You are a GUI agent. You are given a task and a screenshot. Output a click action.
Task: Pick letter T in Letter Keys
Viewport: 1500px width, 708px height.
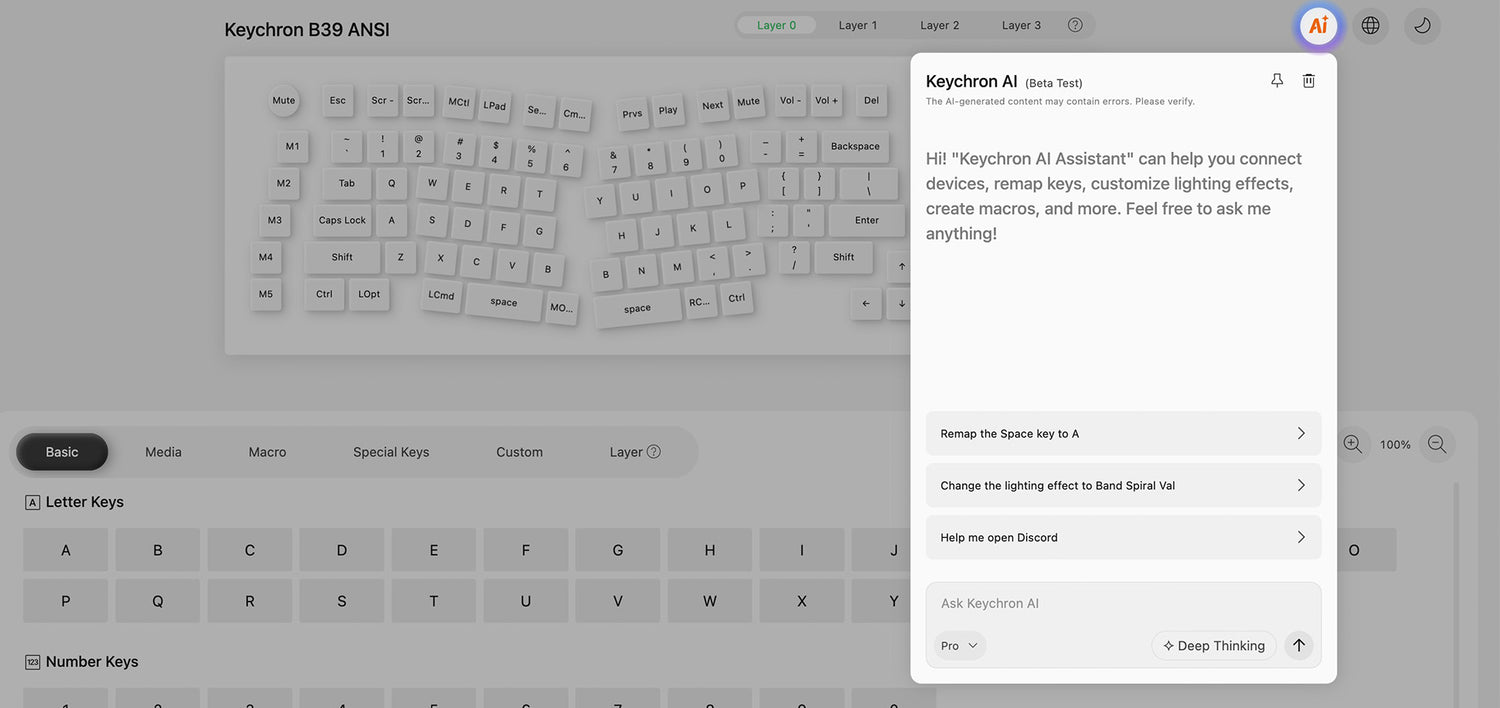click(434, 601)
